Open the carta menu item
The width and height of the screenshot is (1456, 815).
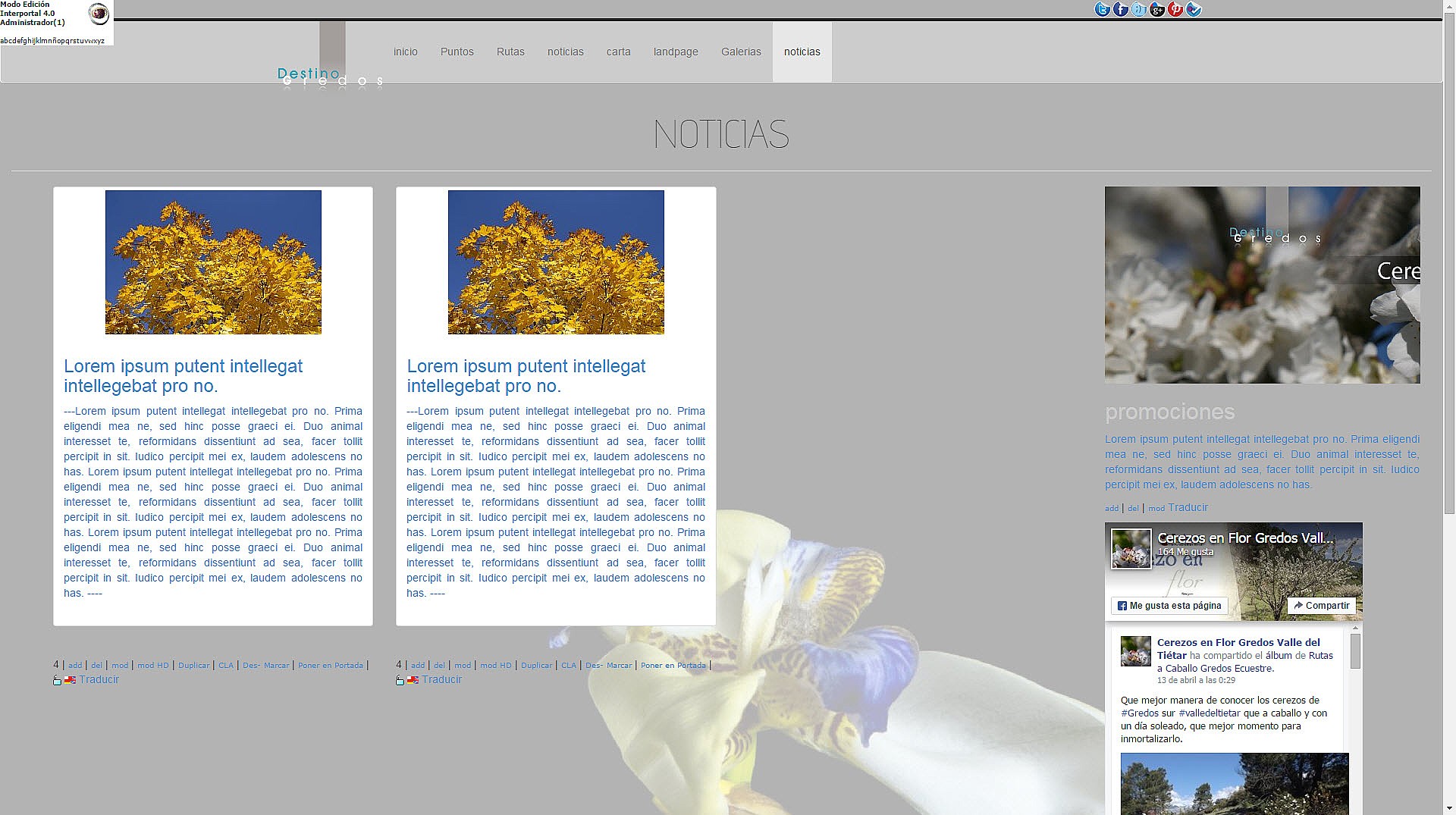(x=619, y=52)
